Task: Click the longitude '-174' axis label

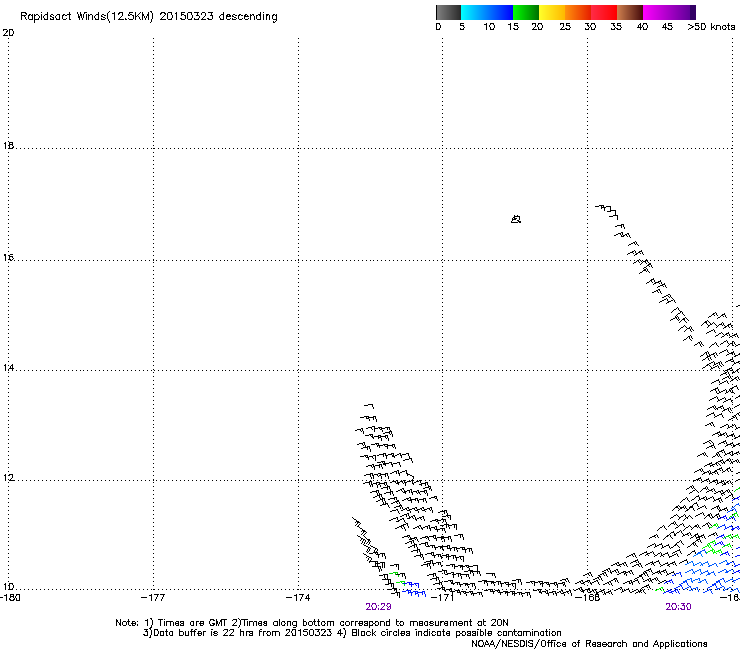Action: point(298,597)
